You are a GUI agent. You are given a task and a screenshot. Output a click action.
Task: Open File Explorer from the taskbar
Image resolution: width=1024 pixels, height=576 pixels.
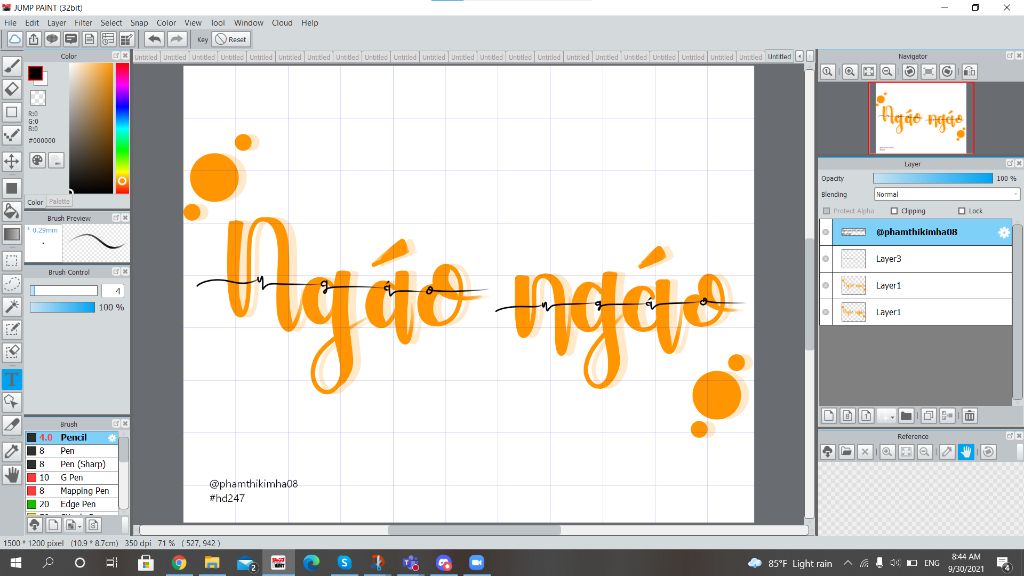(x=212, y=562)
